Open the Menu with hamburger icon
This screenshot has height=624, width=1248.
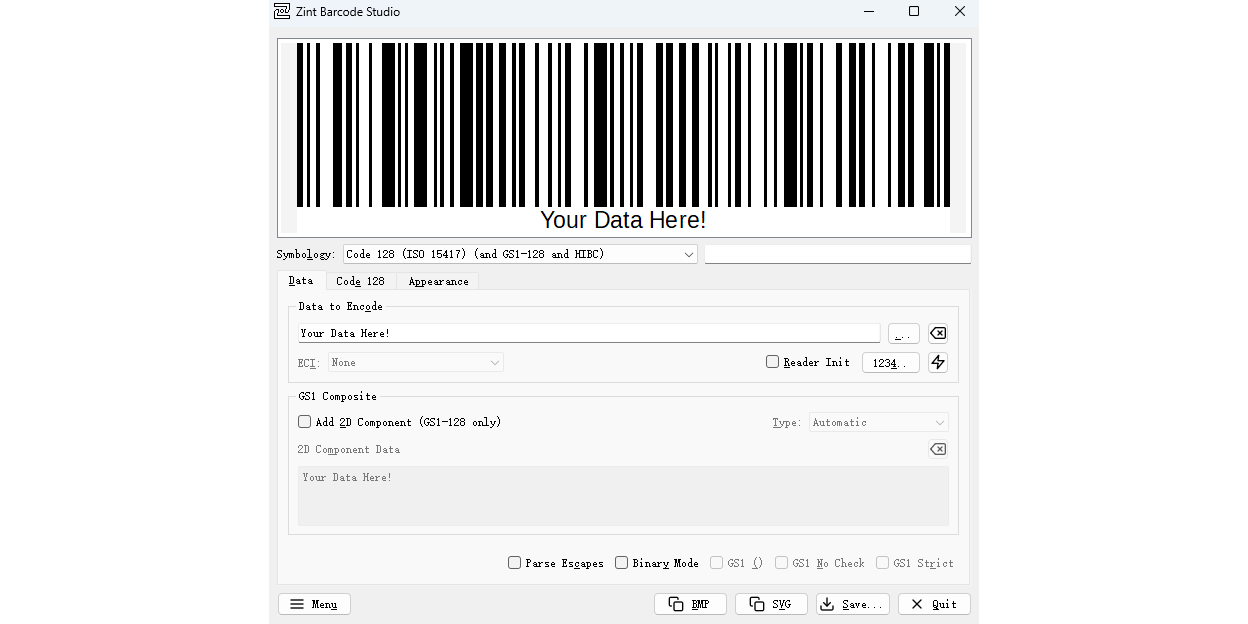tap(313, 604)
